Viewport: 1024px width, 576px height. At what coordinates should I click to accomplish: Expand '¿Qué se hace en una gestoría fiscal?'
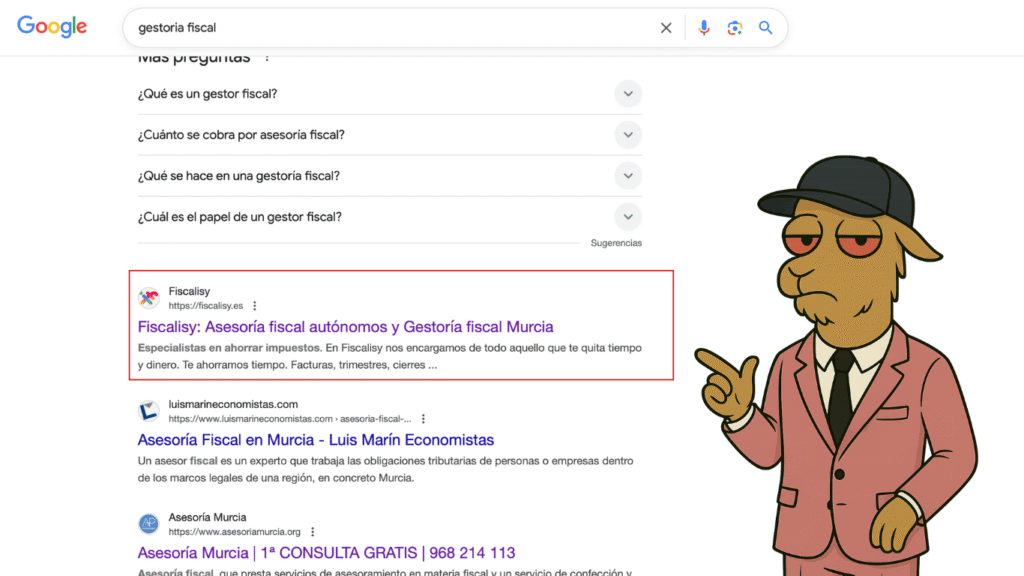[x=389, y=176]
